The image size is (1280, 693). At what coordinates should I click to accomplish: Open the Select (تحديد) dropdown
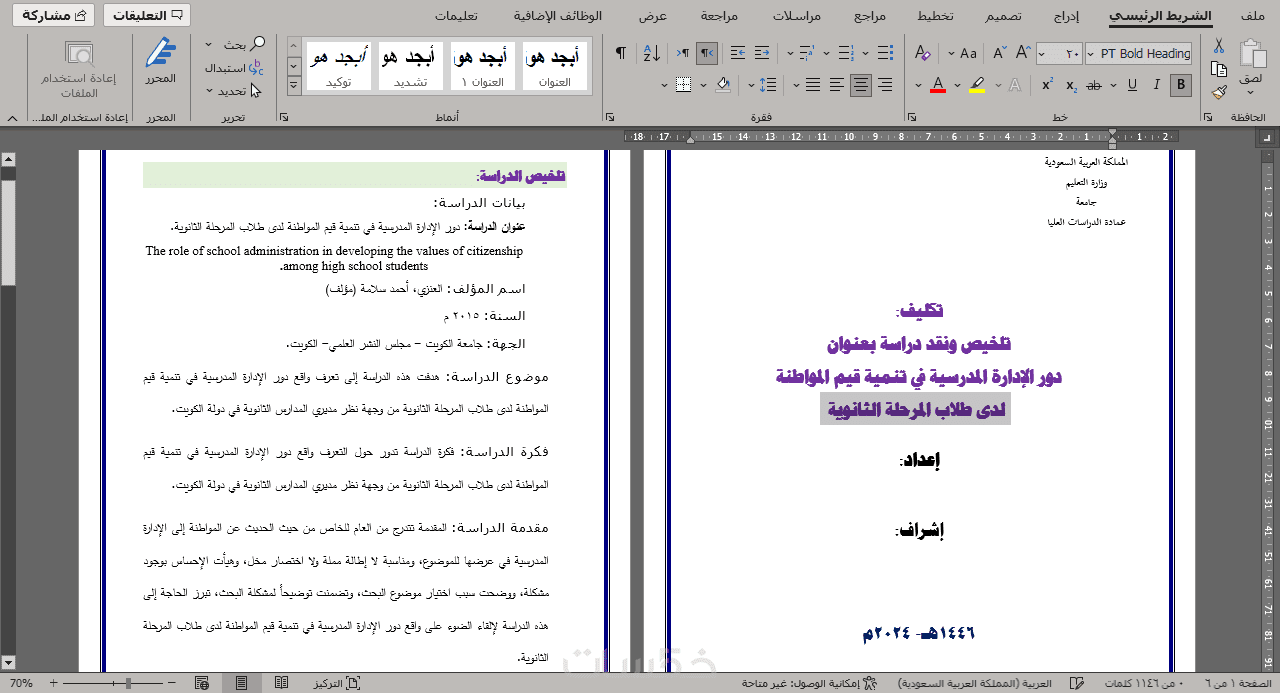click(x=211, y=91)
